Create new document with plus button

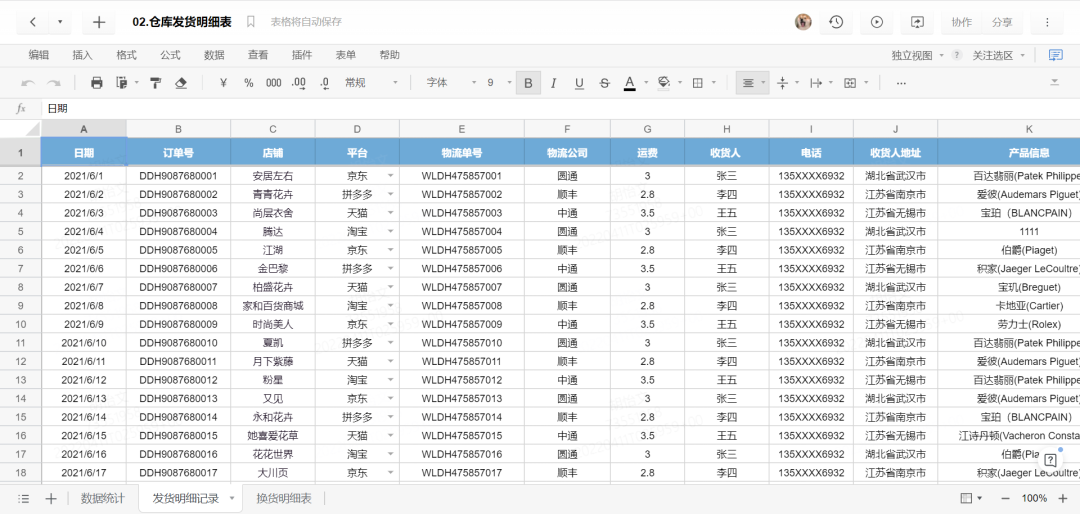point(98,22)
